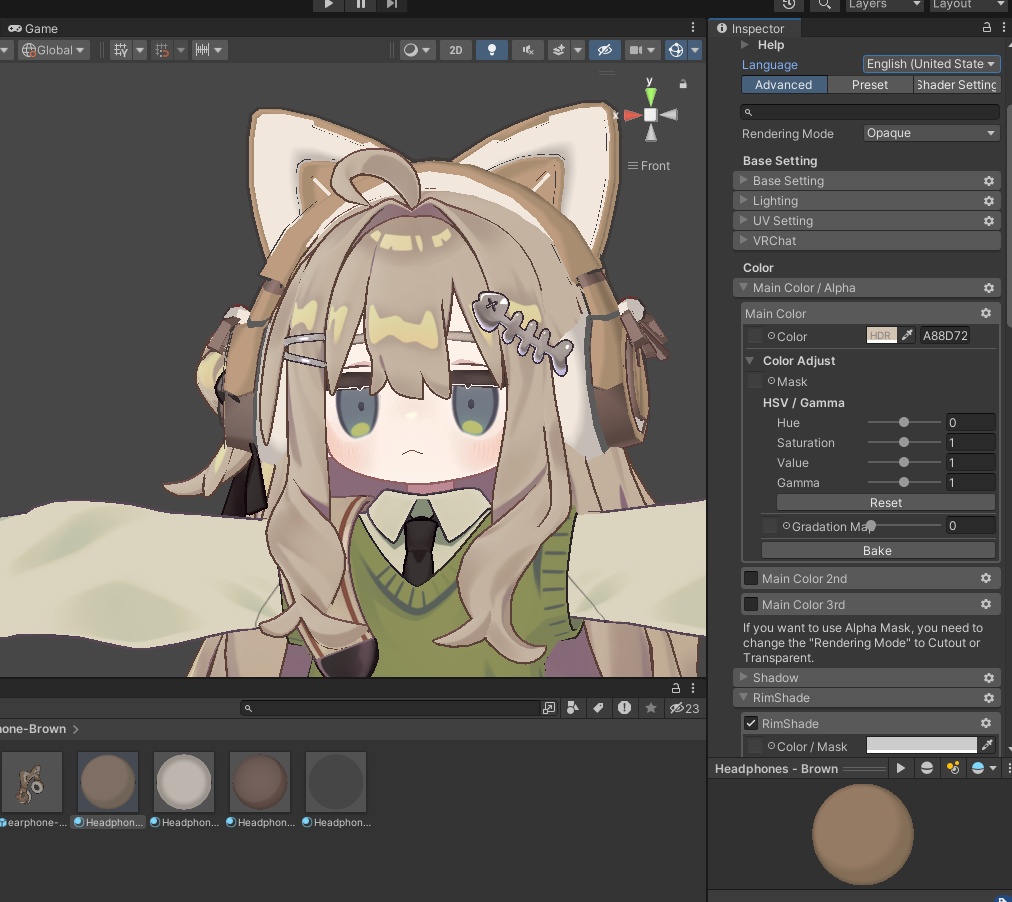Click the Gizmos globe icon in scene toolbar
Viewport: 1012px width, 902px height.
click(676, 50)
